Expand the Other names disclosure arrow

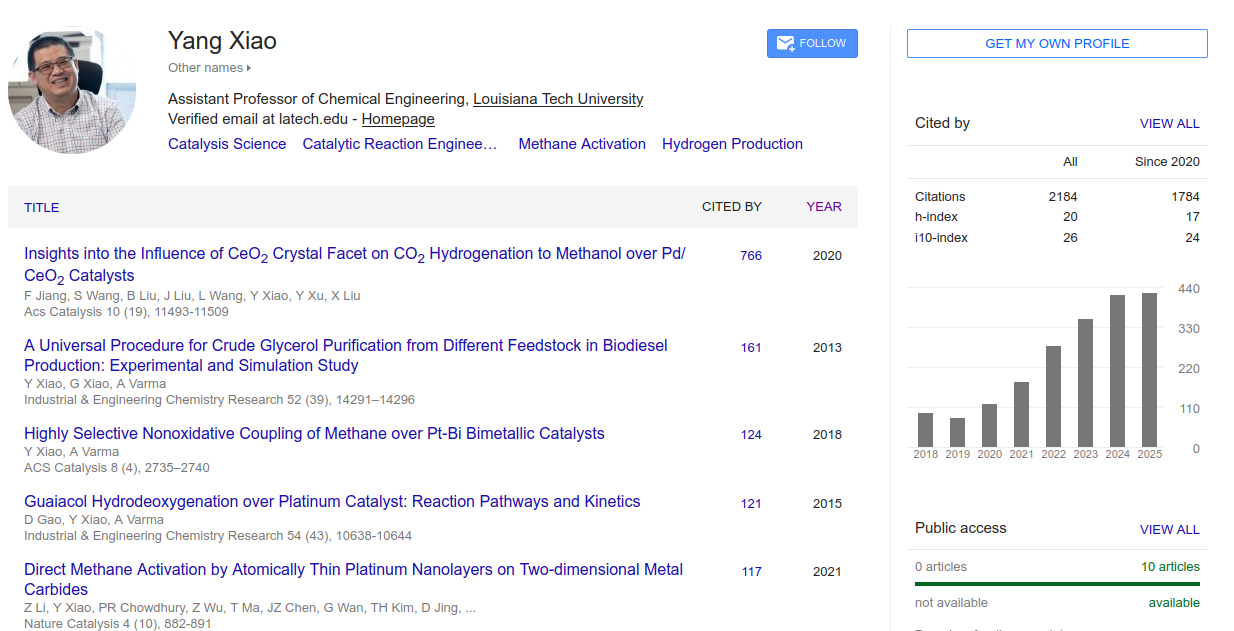click(249, 68)
